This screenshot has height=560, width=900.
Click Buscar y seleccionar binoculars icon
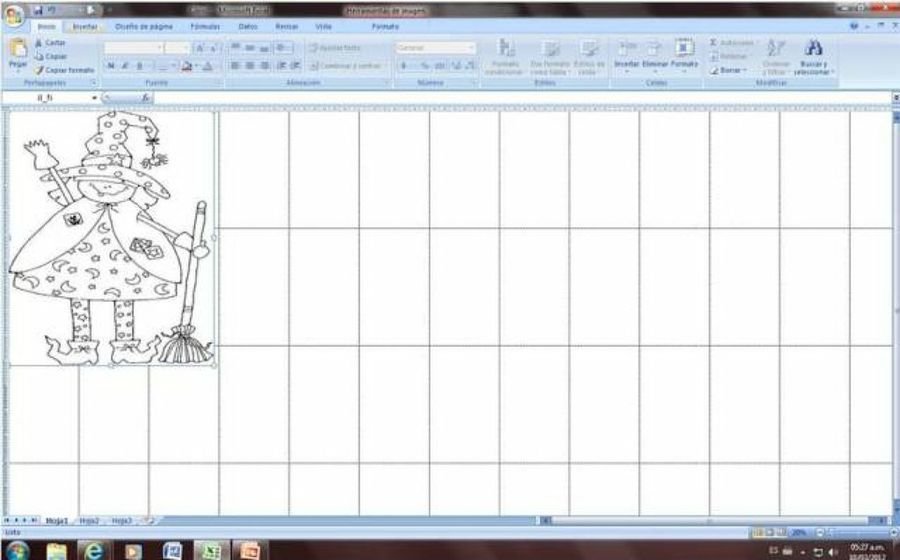813,49
